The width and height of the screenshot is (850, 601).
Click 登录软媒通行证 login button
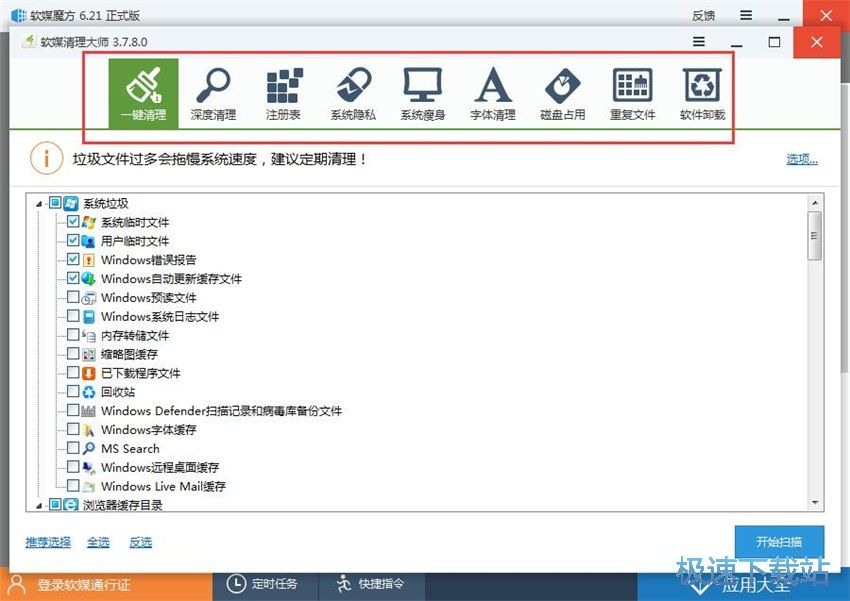[106, 585]
